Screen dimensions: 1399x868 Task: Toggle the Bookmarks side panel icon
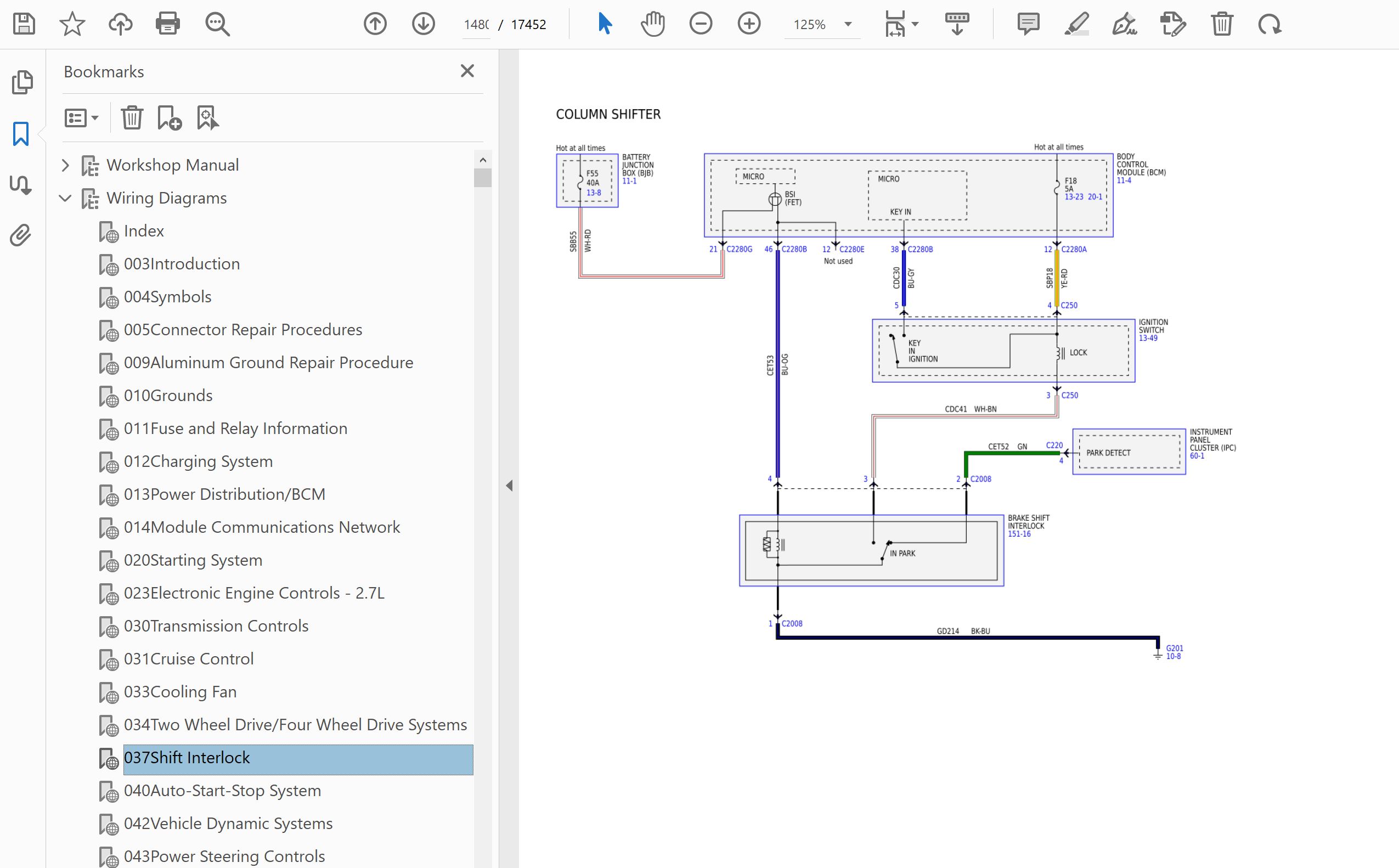(21, 134)
